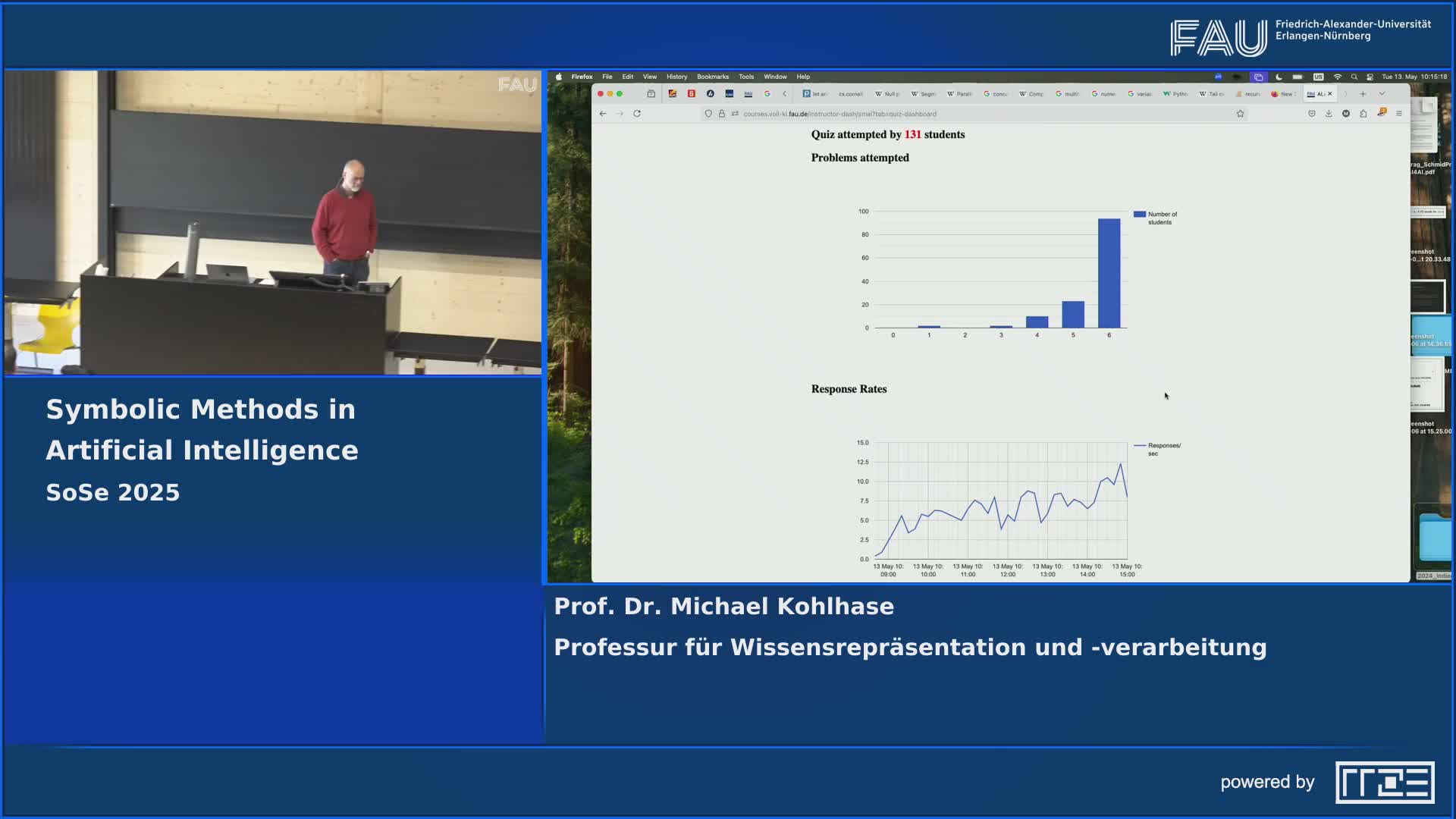Viewport: 1456px width, 819px height.
Task: Open the US input source menu
Action: coord(1318,77)
